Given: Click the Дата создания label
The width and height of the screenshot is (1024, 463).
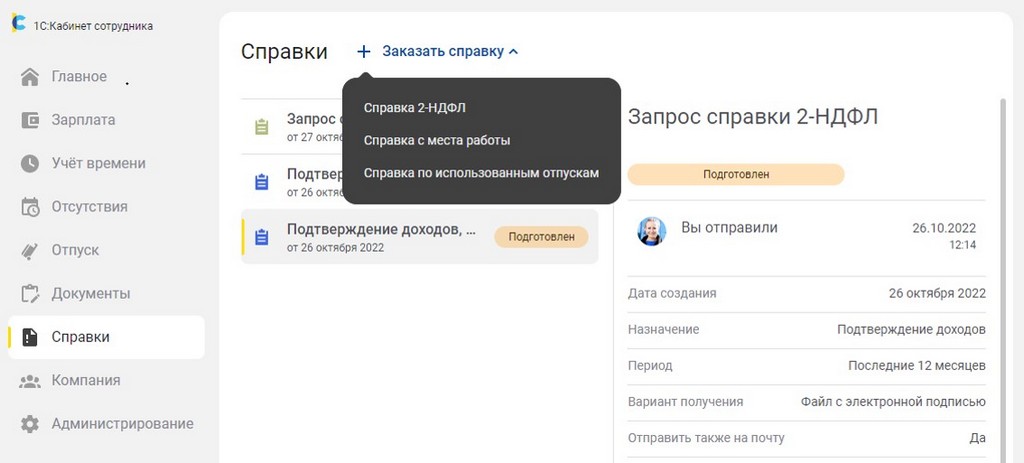Looking at the screenshot, I should (x=672, y=293).
